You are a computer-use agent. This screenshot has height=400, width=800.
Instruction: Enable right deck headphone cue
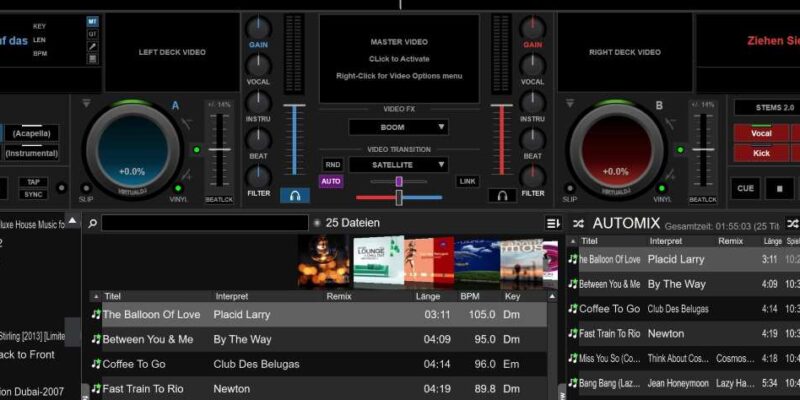pos(502,195)
